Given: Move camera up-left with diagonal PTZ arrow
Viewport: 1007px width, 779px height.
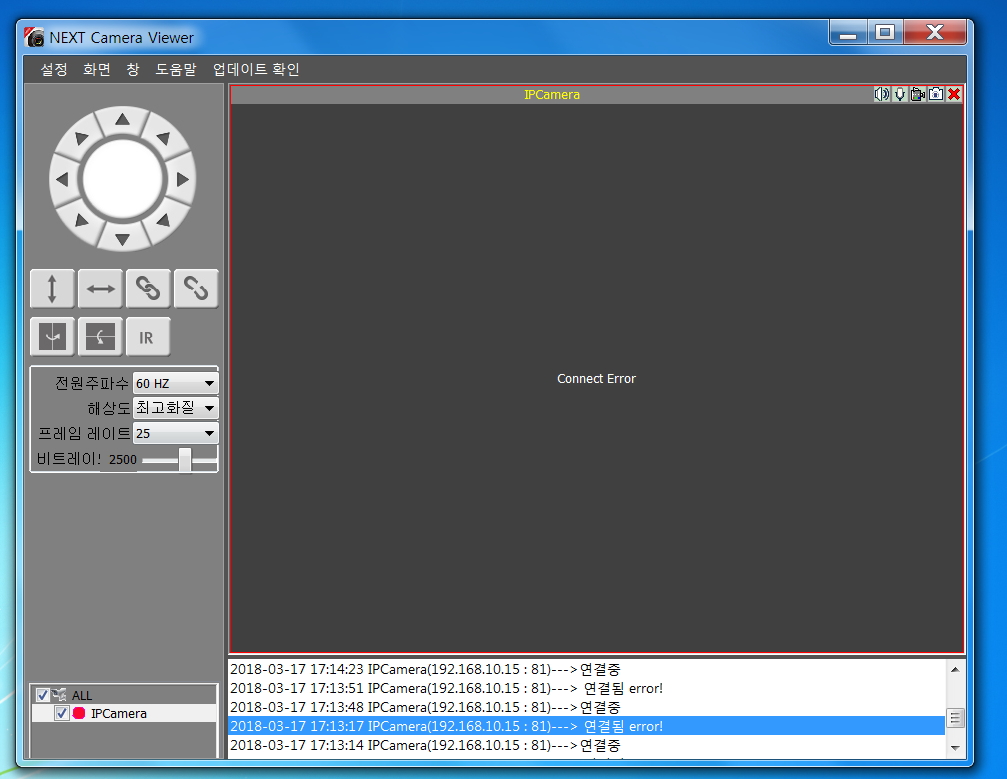Looking at the screenshot, I should (x=82, y=137).
